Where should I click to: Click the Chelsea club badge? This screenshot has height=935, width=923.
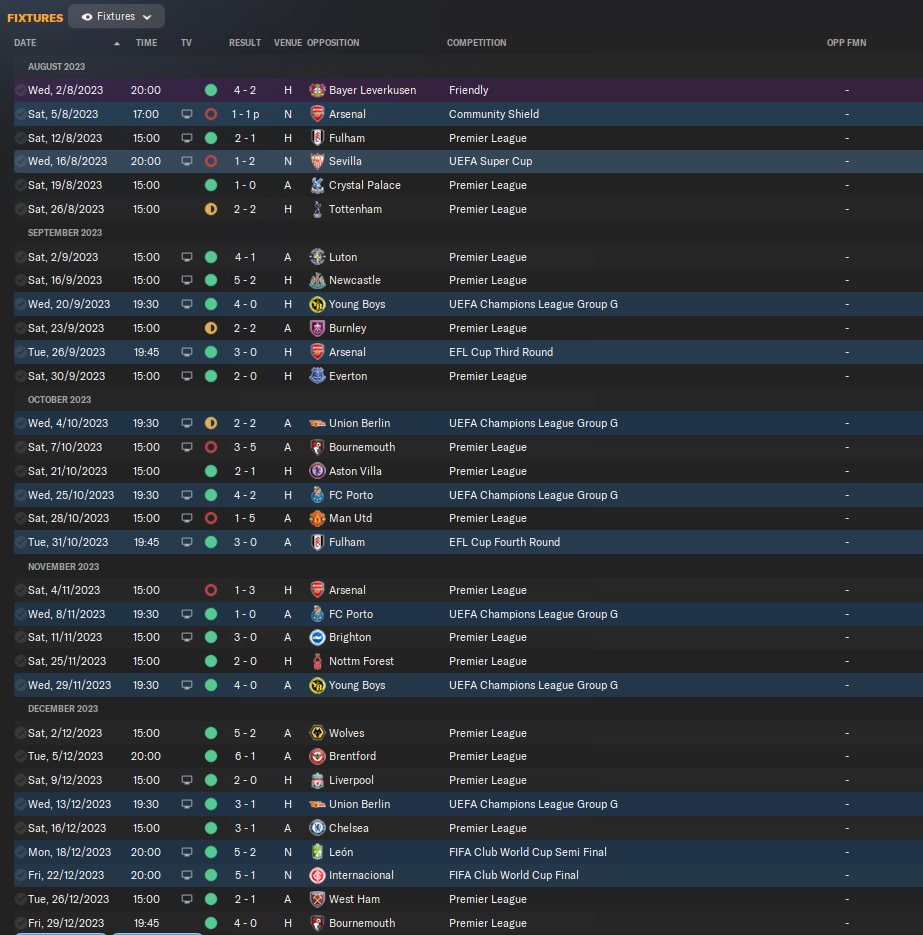click(x=317, y=828)
